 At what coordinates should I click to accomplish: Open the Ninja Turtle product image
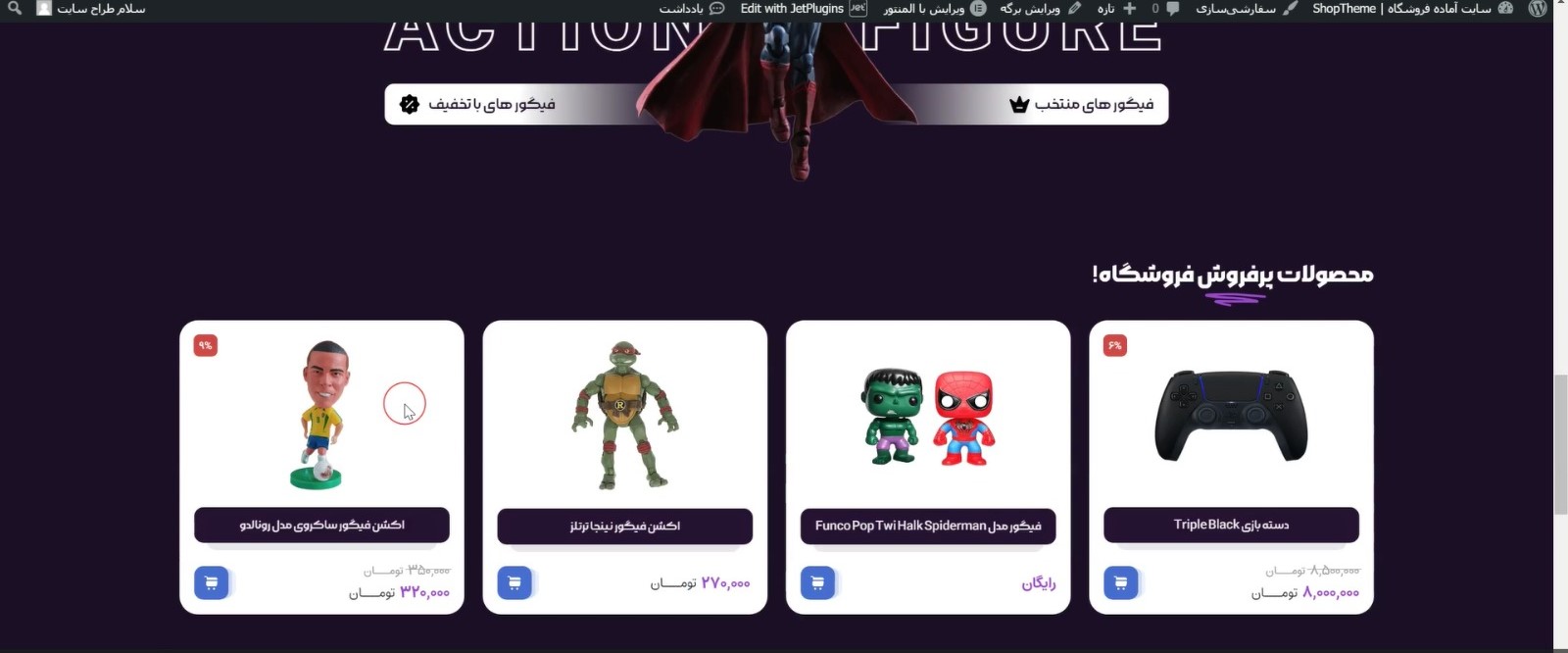click(x=624, y=416)
